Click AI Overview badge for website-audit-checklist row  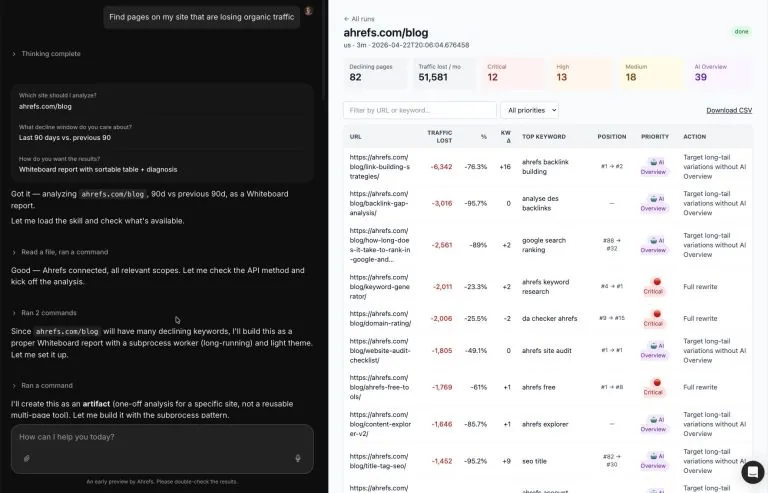click(653, 351)
